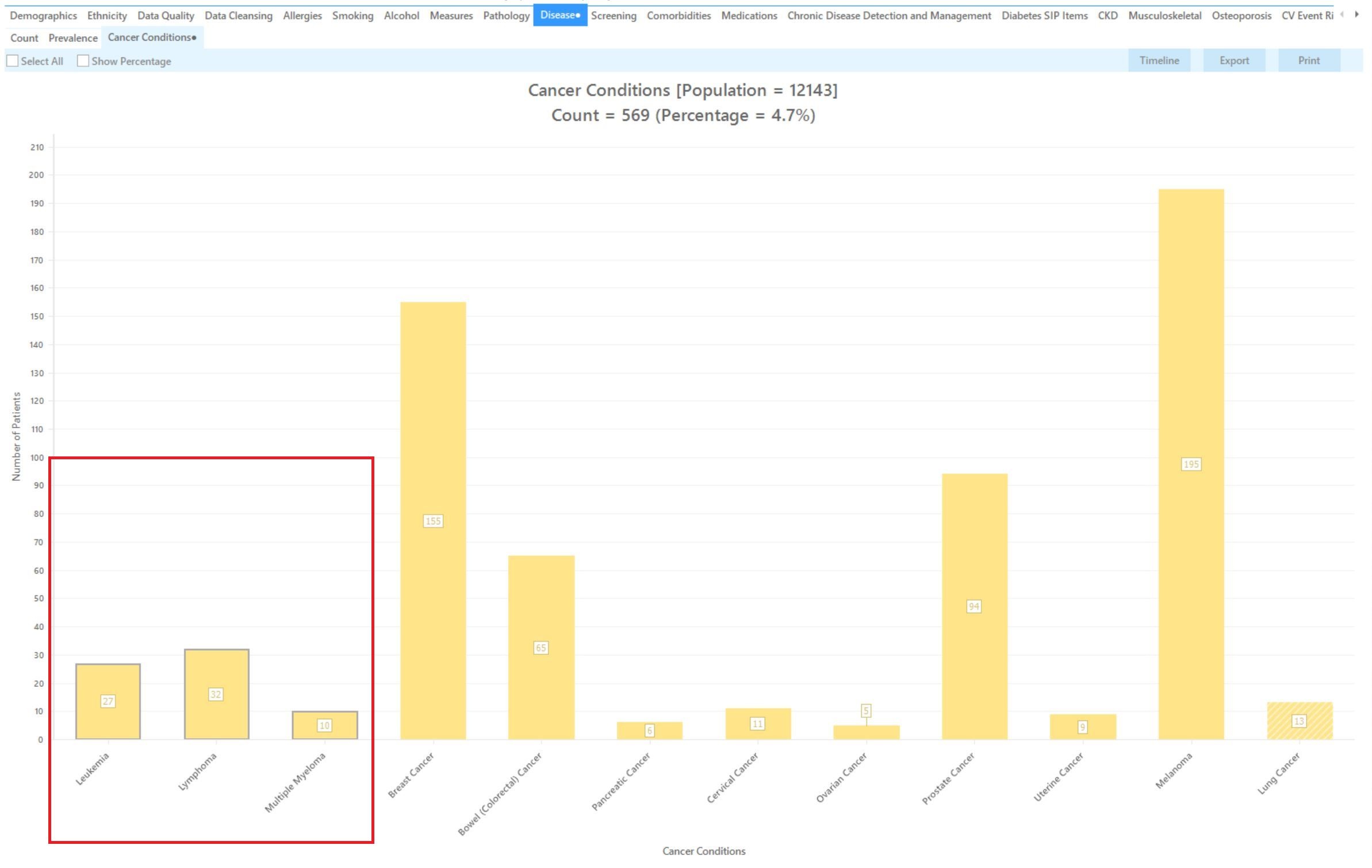Click the Cervical Cancer axis label

(x=733, y=777)
